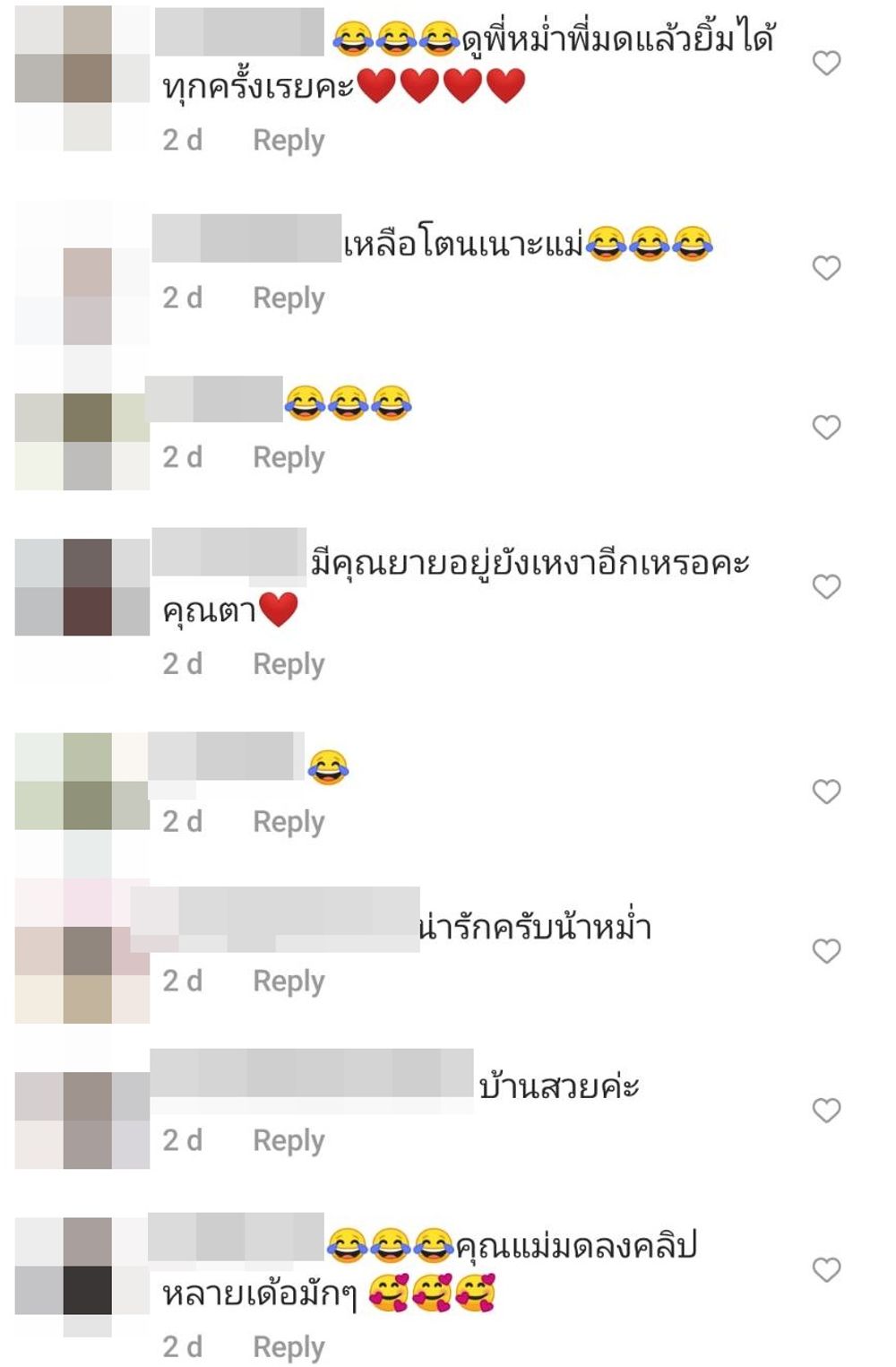Tap heart icon beside เหลือโตนเนาะแม่ comment

pos(826,267)
